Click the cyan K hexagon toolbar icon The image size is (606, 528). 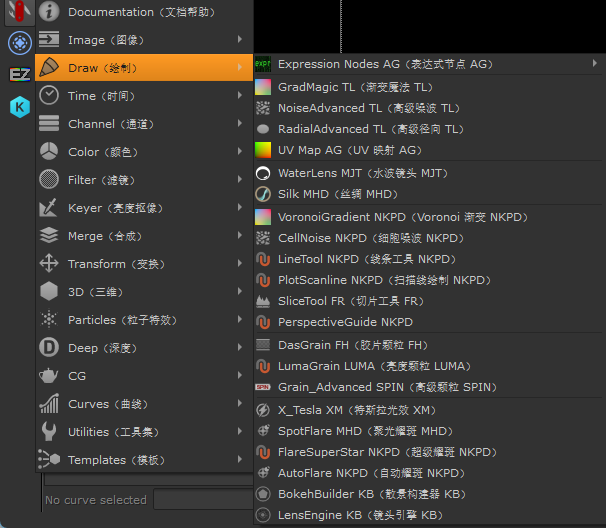coord(20,107)
